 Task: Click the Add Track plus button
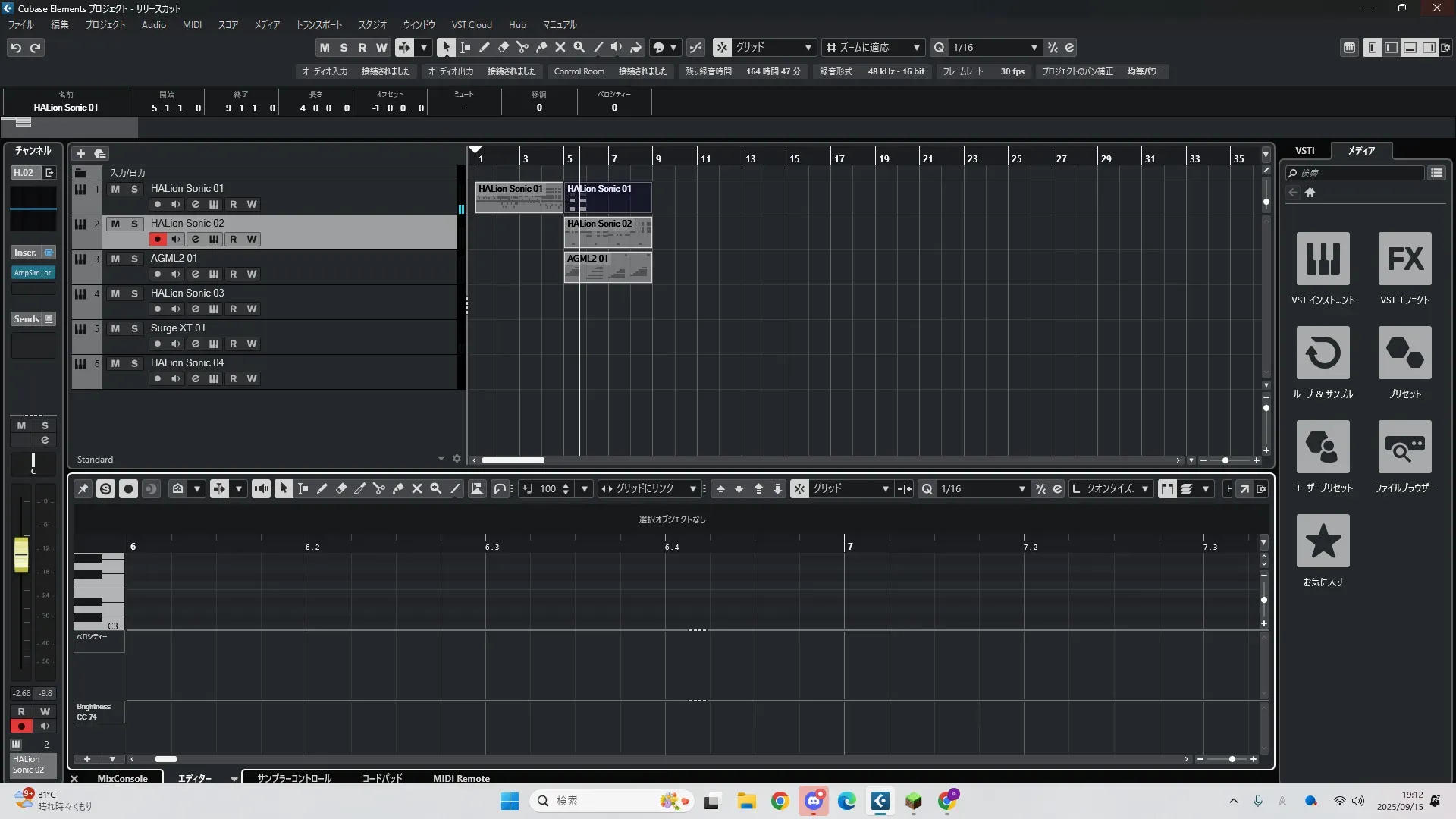point(80,153)
